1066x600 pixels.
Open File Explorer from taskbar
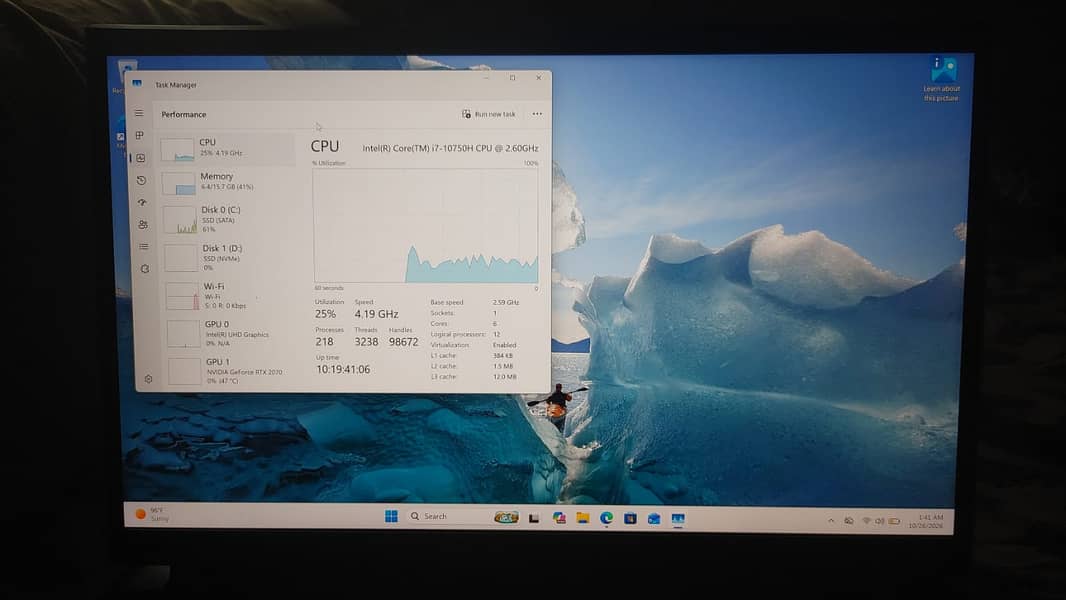pyautogui.click(x=583, y=518)
